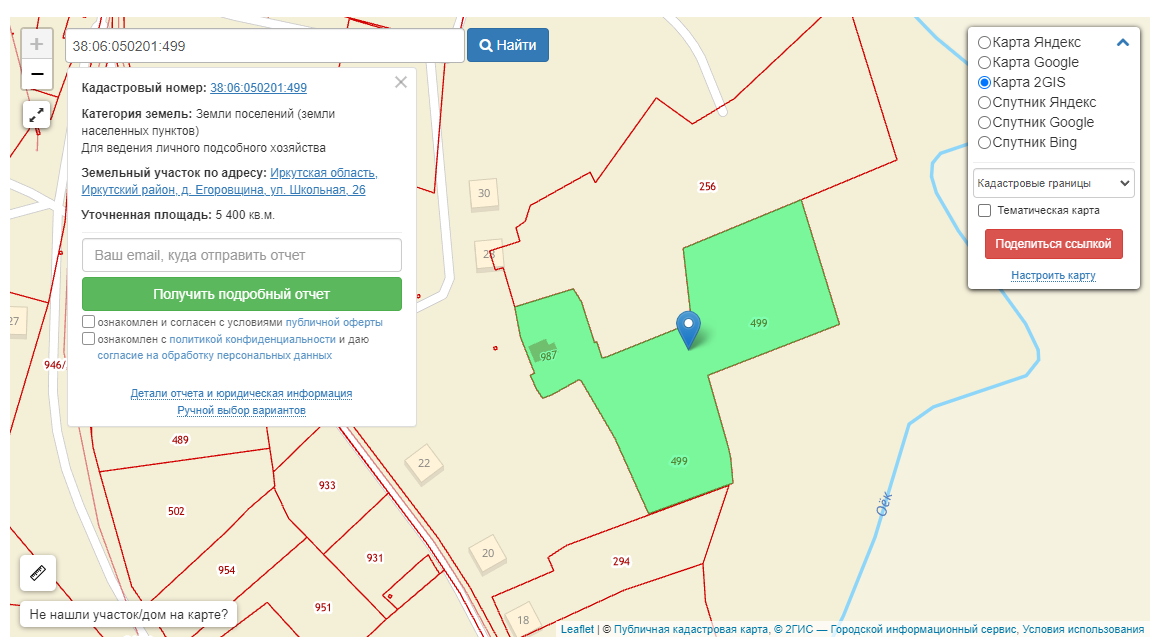Screen dimensions: 1150x640
Task: Close the cadastral info popup
Action: (x=400, y=82)
